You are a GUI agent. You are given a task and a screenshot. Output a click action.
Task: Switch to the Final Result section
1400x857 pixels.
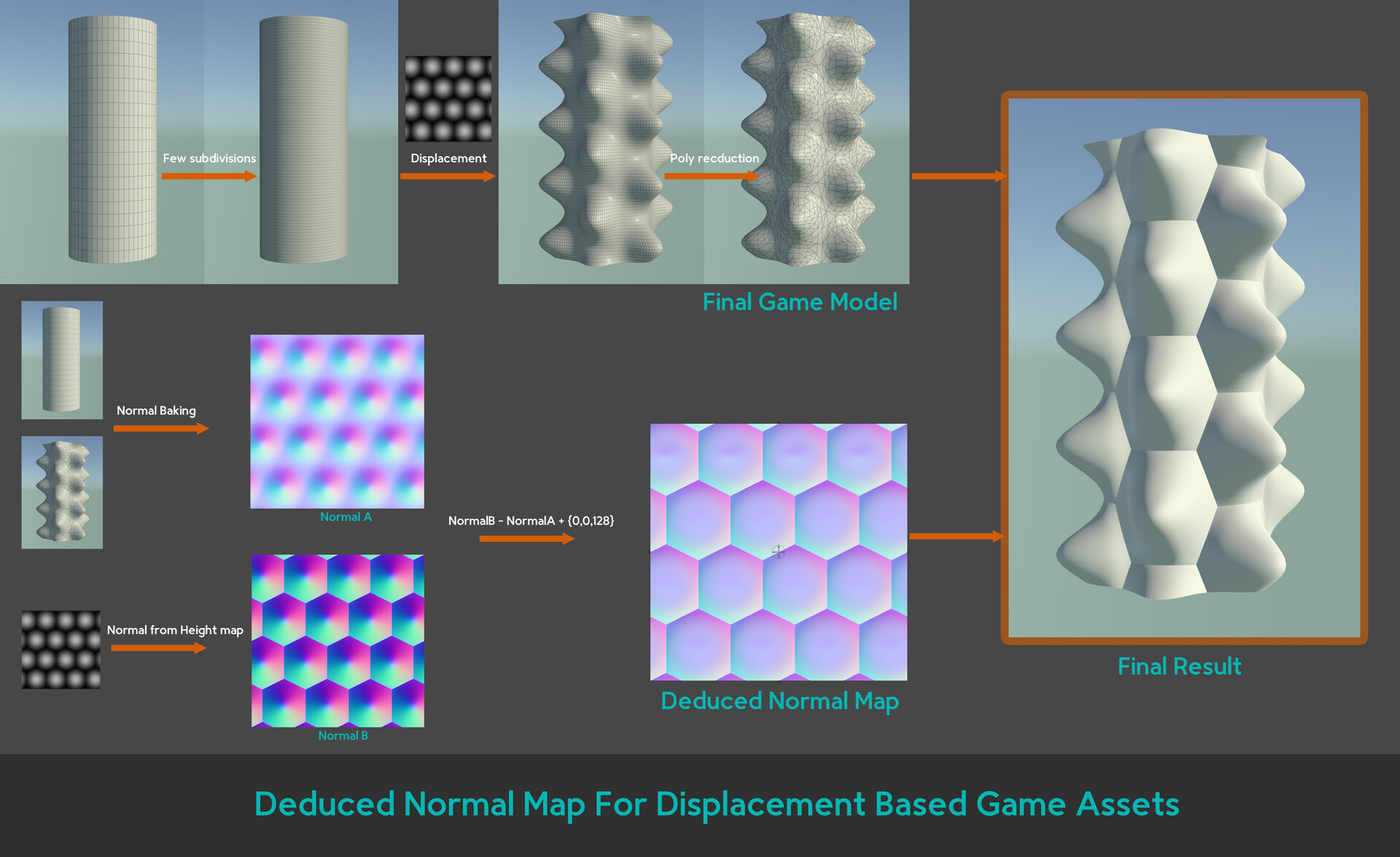[1179, 666]
